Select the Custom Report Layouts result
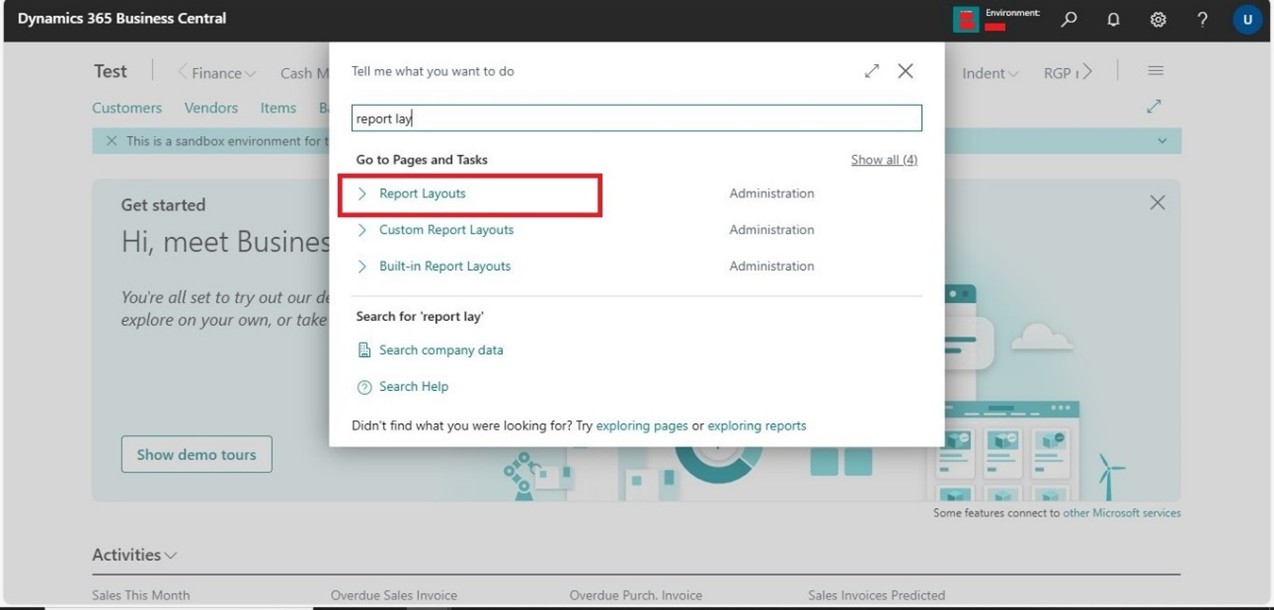This screenshot has width=1274, height=610. 446,230
